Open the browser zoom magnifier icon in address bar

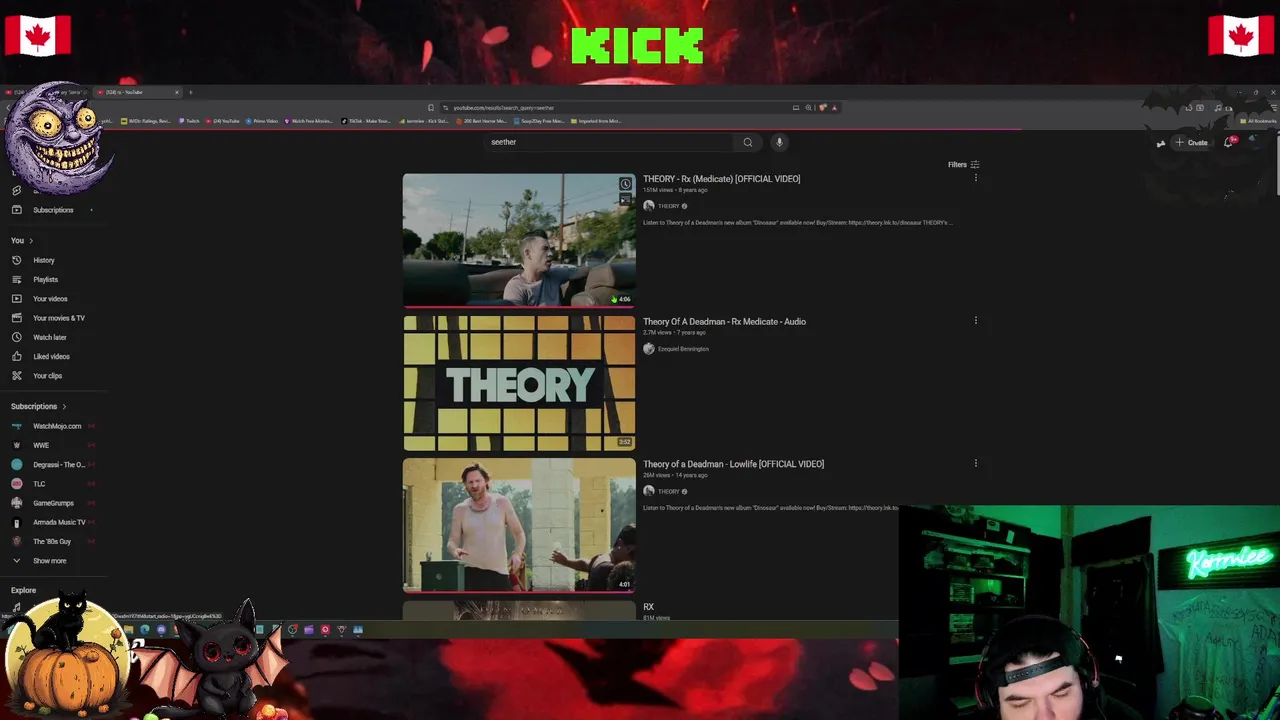(x=808, y=108)
